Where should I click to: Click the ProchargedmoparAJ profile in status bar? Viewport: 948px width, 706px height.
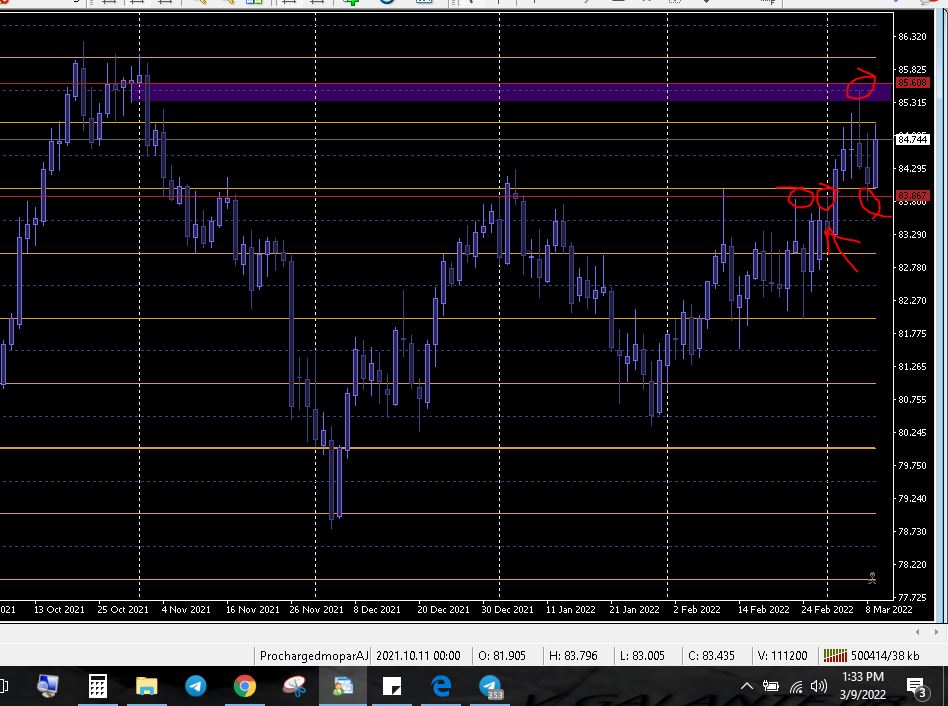pyautogui.click(x=313, y=656)
